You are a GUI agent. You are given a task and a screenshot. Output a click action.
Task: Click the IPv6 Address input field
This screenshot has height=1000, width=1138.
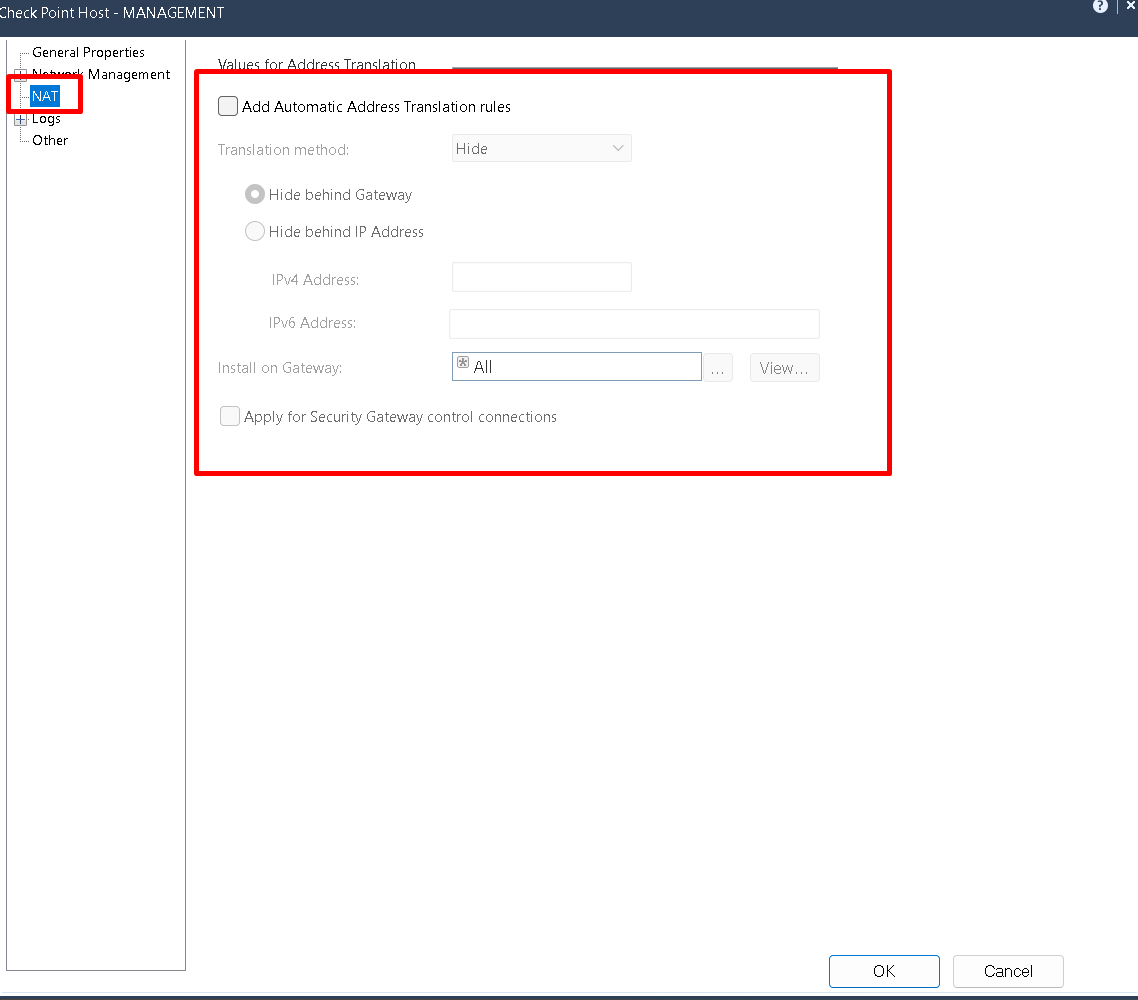[x=634, y=324]
